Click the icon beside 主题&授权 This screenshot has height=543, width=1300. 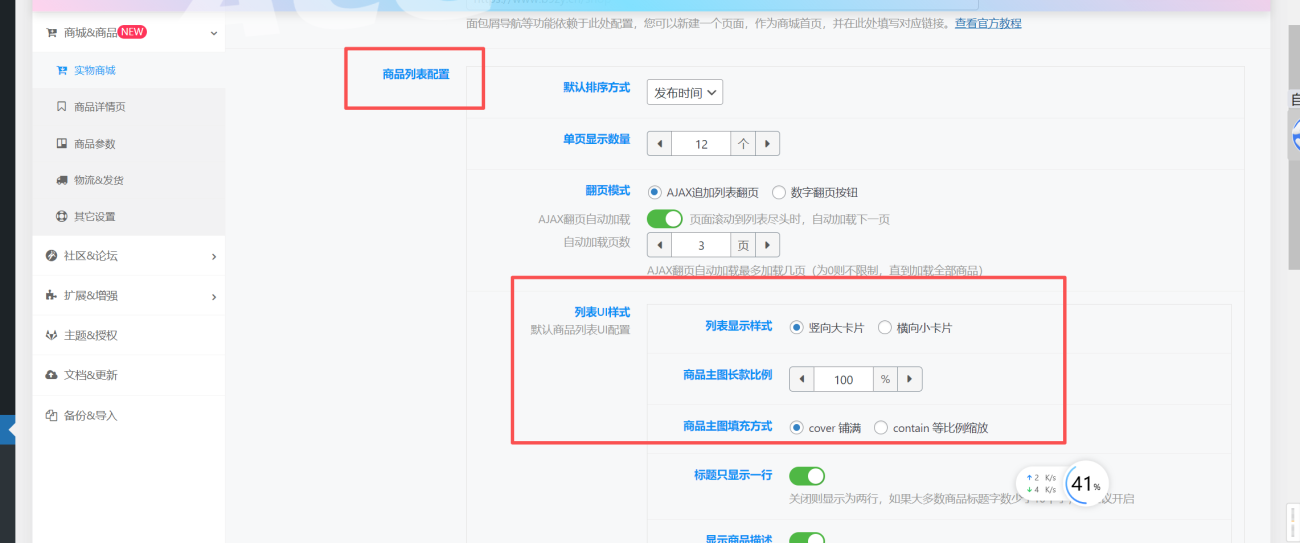point(52,336)
